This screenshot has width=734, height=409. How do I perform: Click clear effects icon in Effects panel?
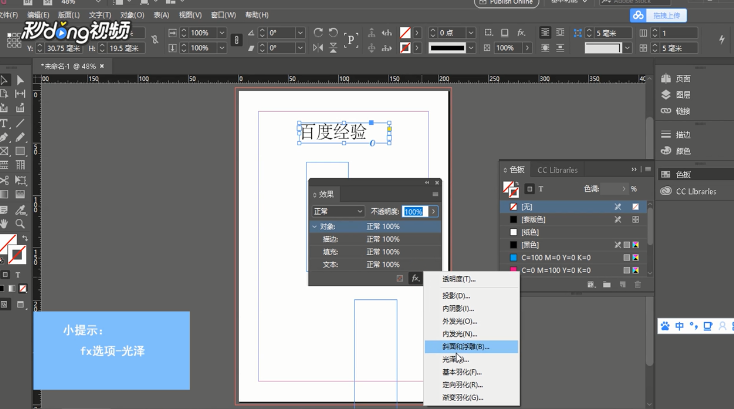tap(400, 278)
